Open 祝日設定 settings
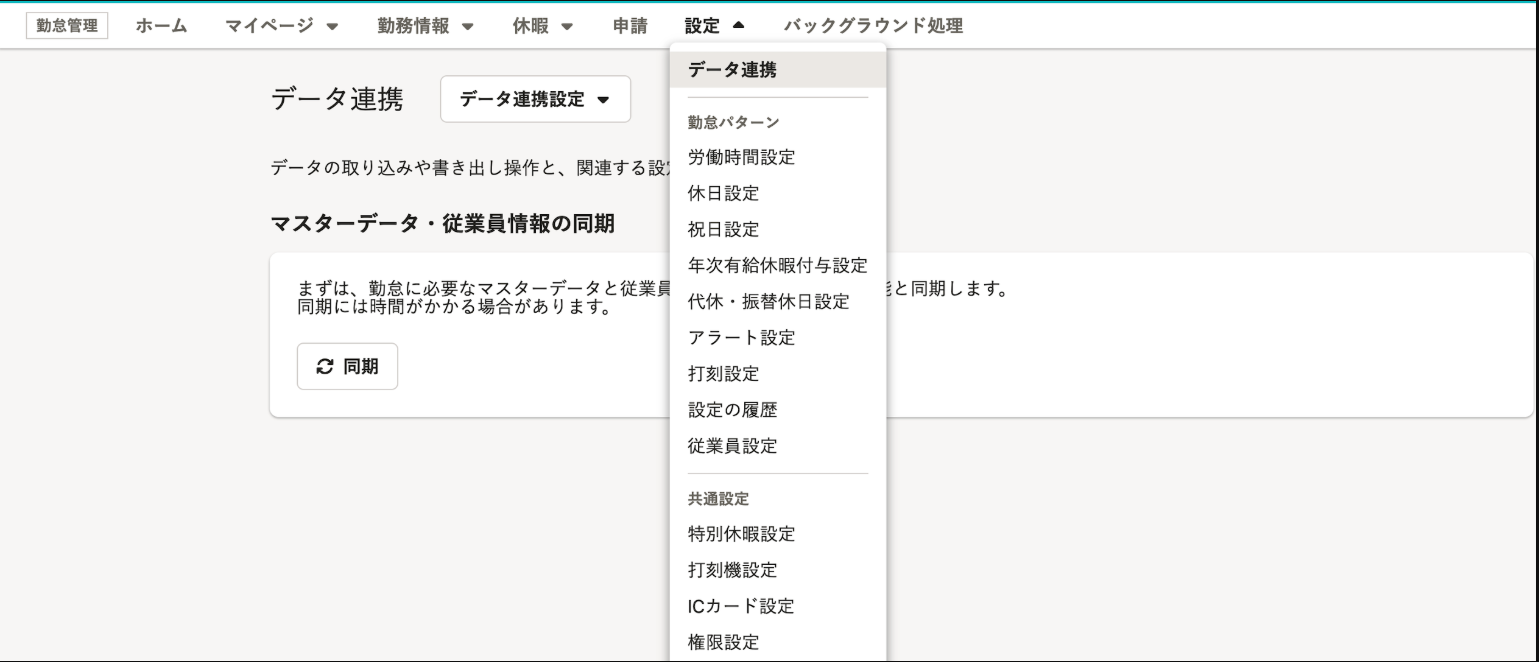 click(721, 229)
